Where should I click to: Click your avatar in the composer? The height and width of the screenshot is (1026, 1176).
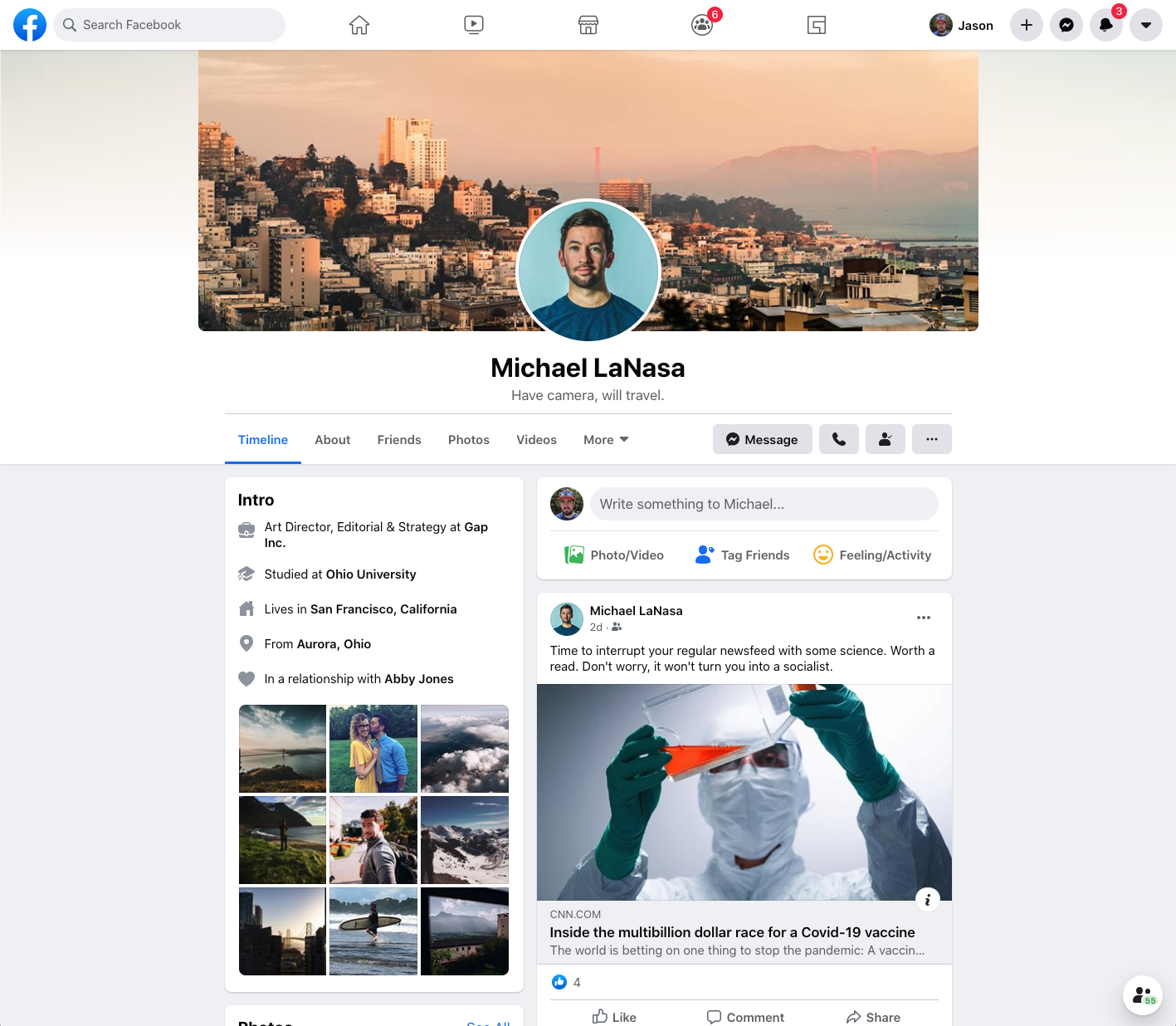[567, 504]
